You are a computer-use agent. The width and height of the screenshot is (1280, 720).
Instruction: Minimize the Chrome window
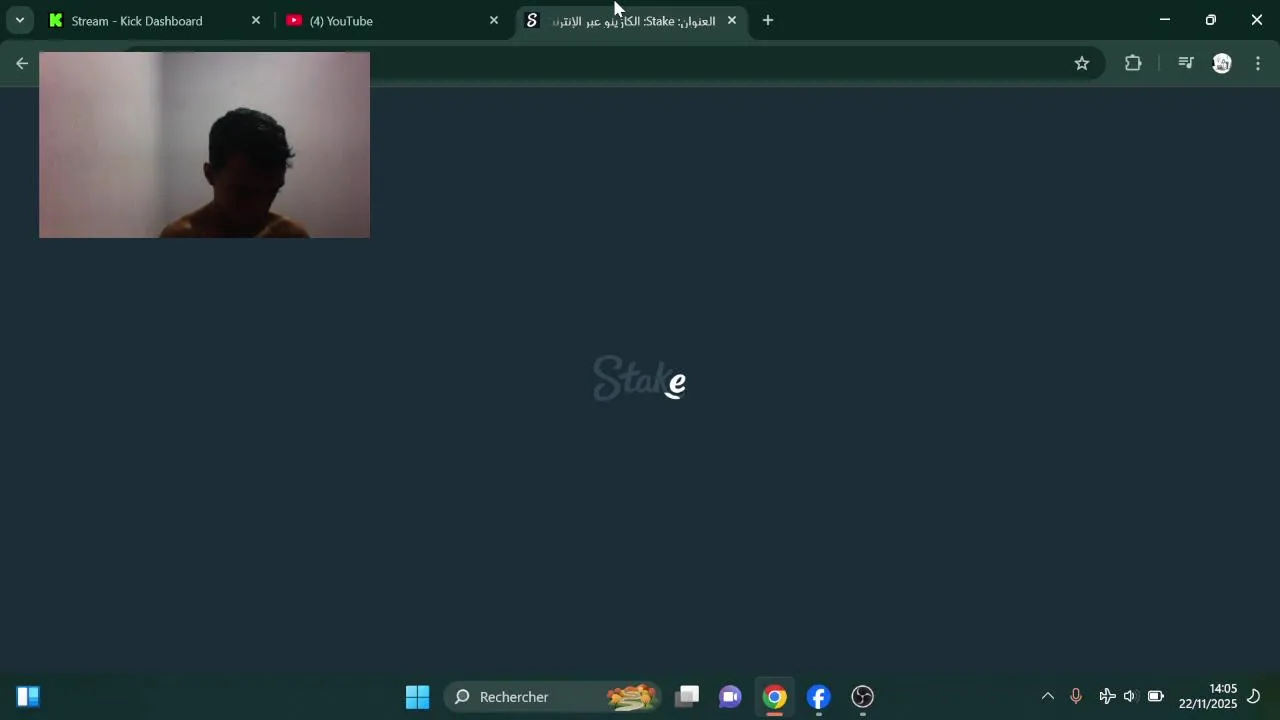pyautogui.click(x=1164, y=20)
